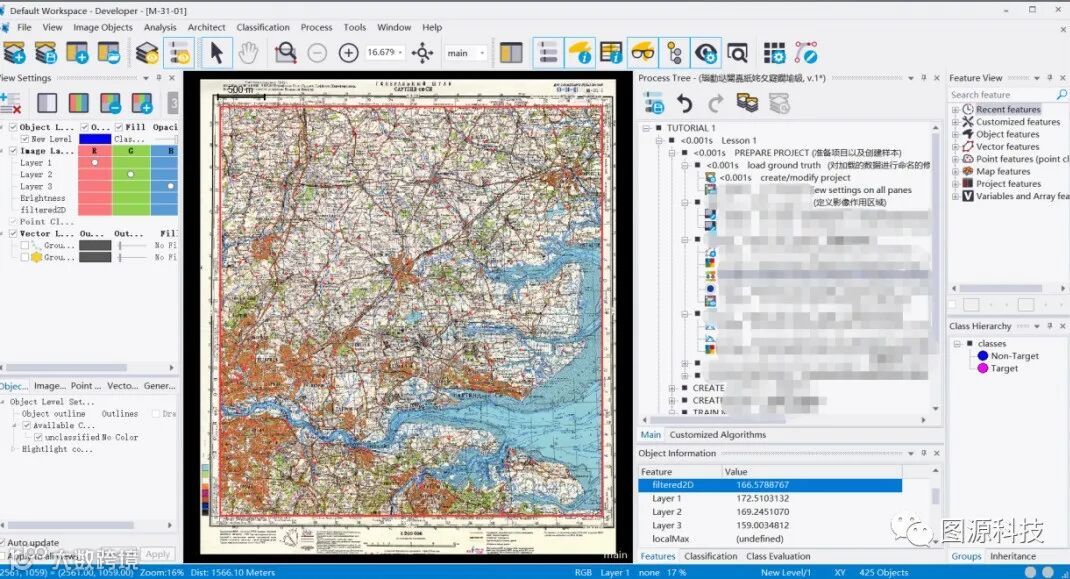1070x579 pixels.
Task: Toggle the Image La... checkbox
Action: point(13,150)
